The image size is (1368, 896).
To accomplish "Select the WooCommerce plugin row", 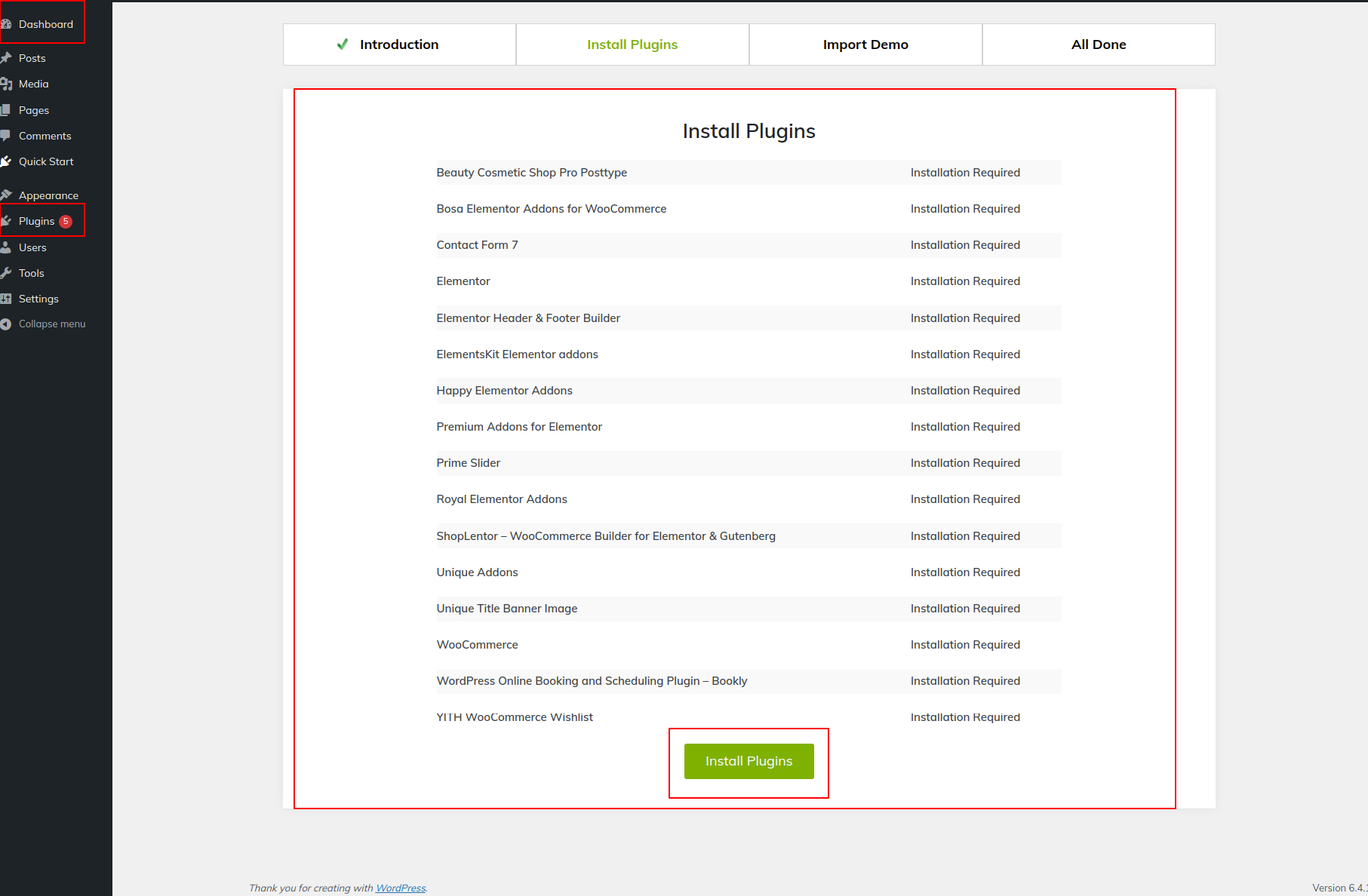I will (477, 645).
